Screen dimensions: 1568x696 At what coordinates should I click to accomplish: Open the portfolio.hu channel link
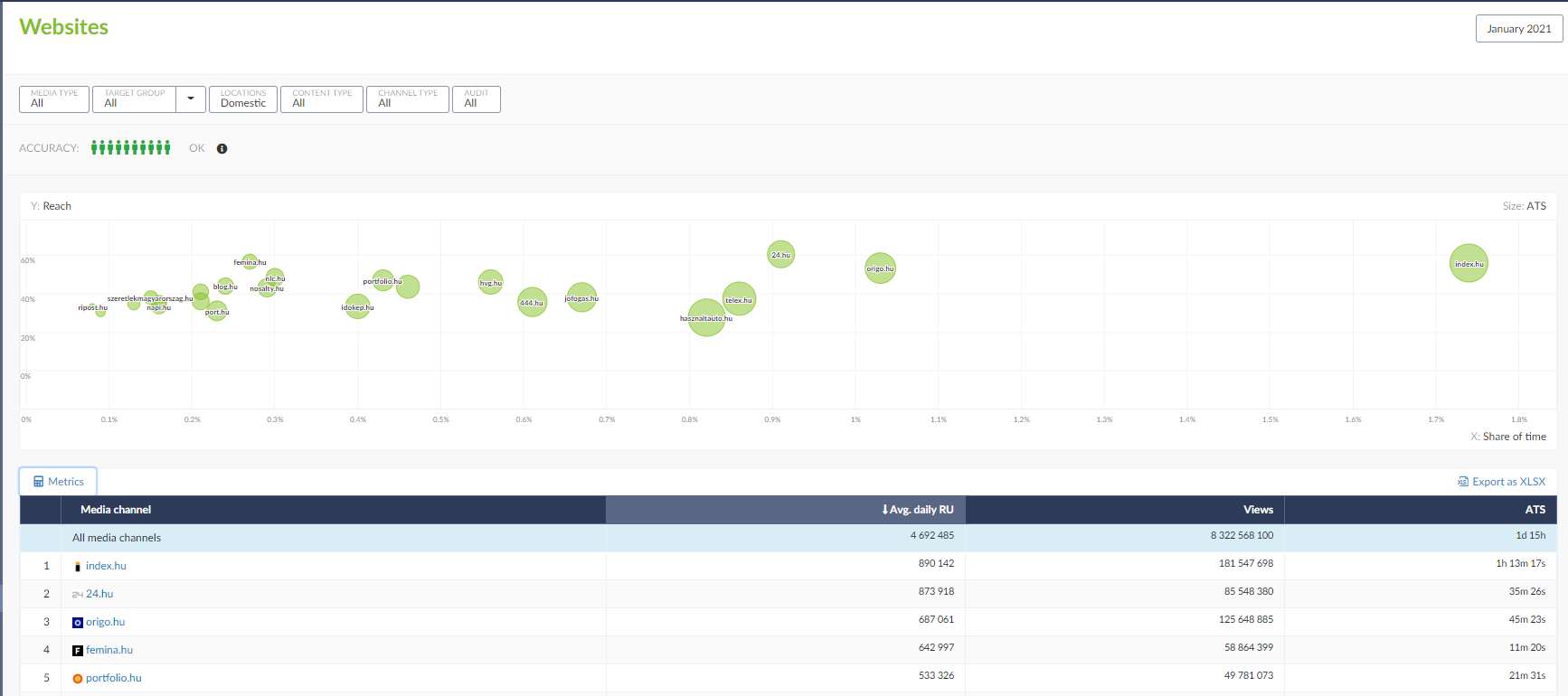coord(114,678)
